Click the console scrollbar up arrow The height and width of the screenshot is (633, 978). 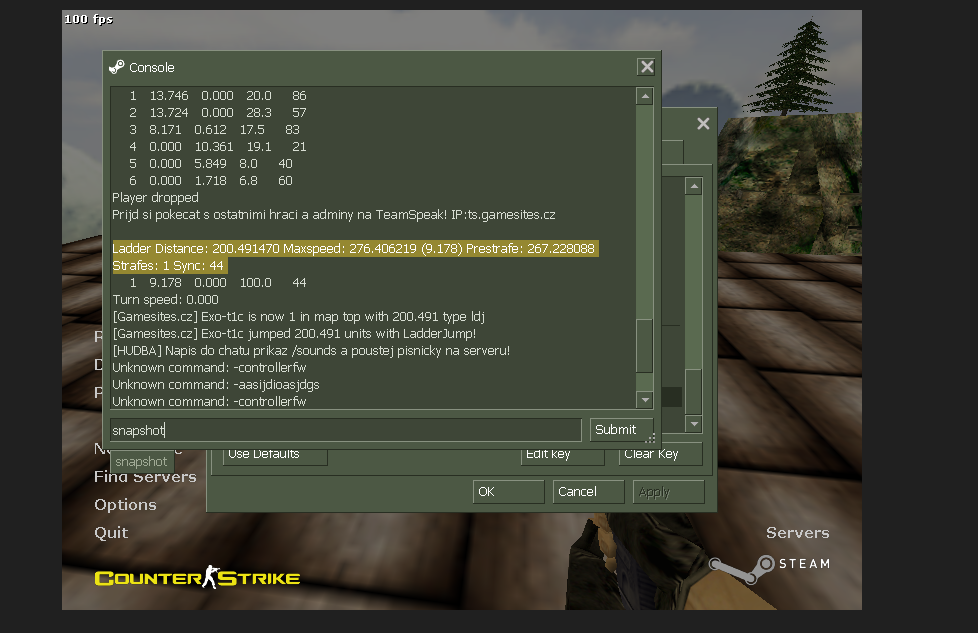pyautogui.click(x=644, y=96)
